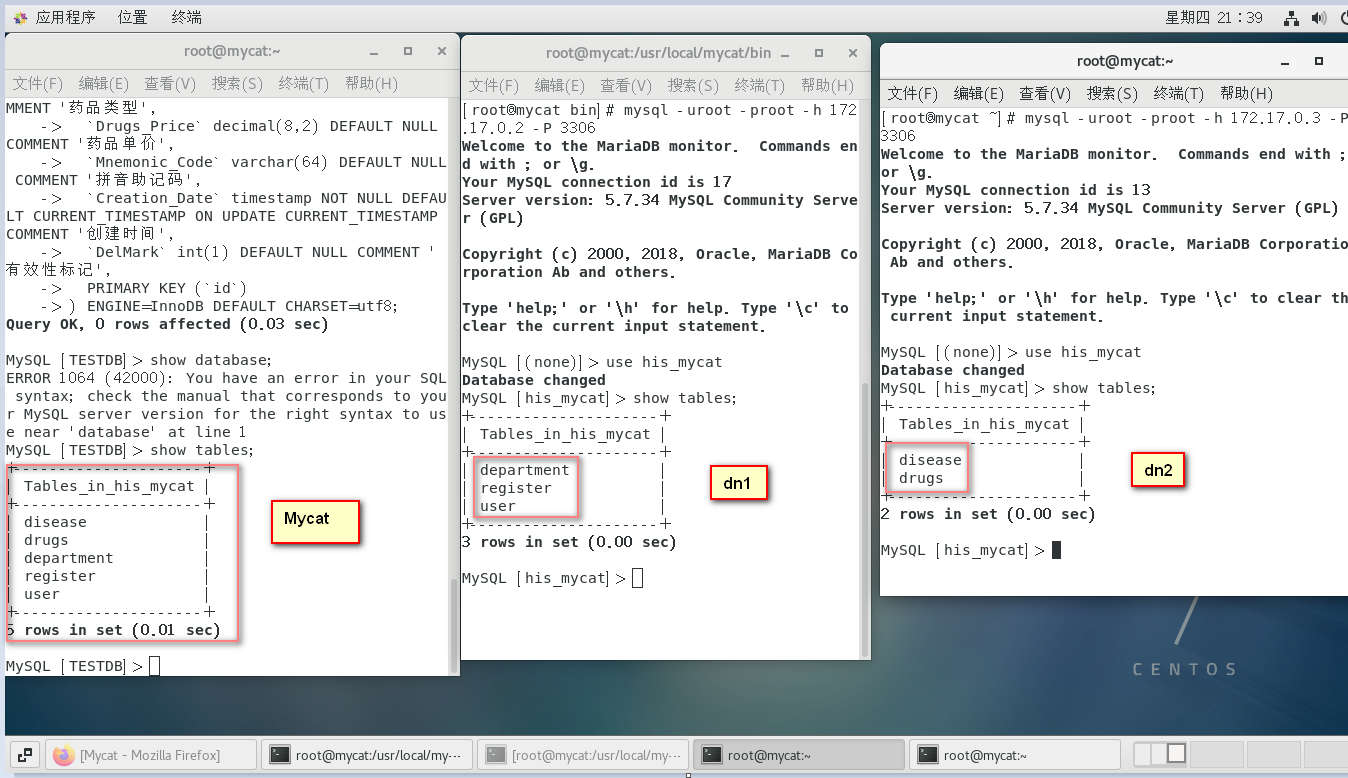Switch to the last root@mycat:~ taskbar button
The height and width of the screenshot is (778, 1348).
tap(1015, 755)
